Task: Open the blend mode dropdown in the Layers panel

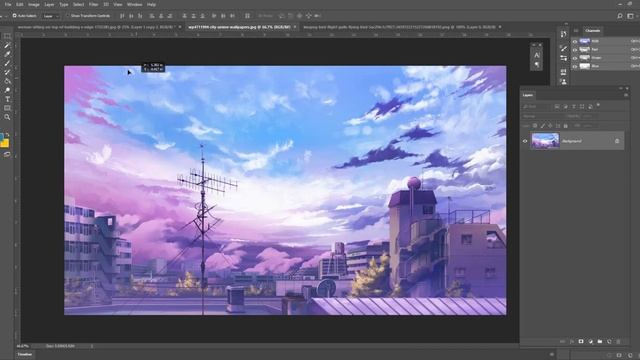Action: (542, 116)
